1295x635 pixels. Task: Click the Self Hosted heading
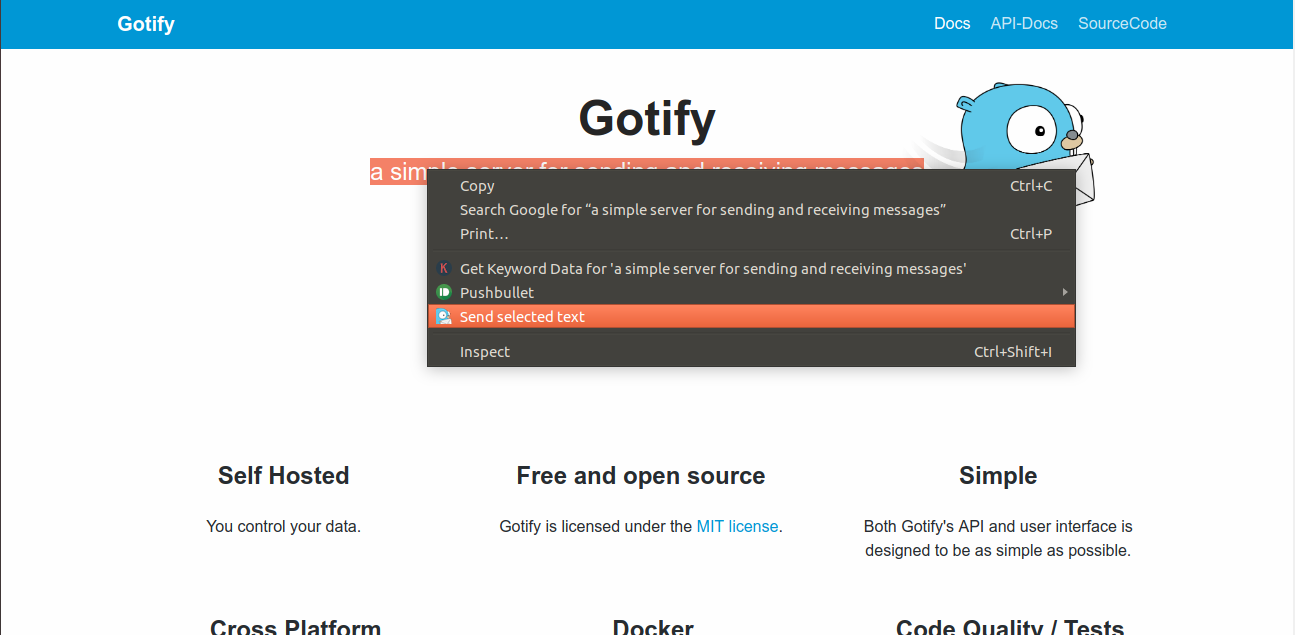click(x=283, y=475)
